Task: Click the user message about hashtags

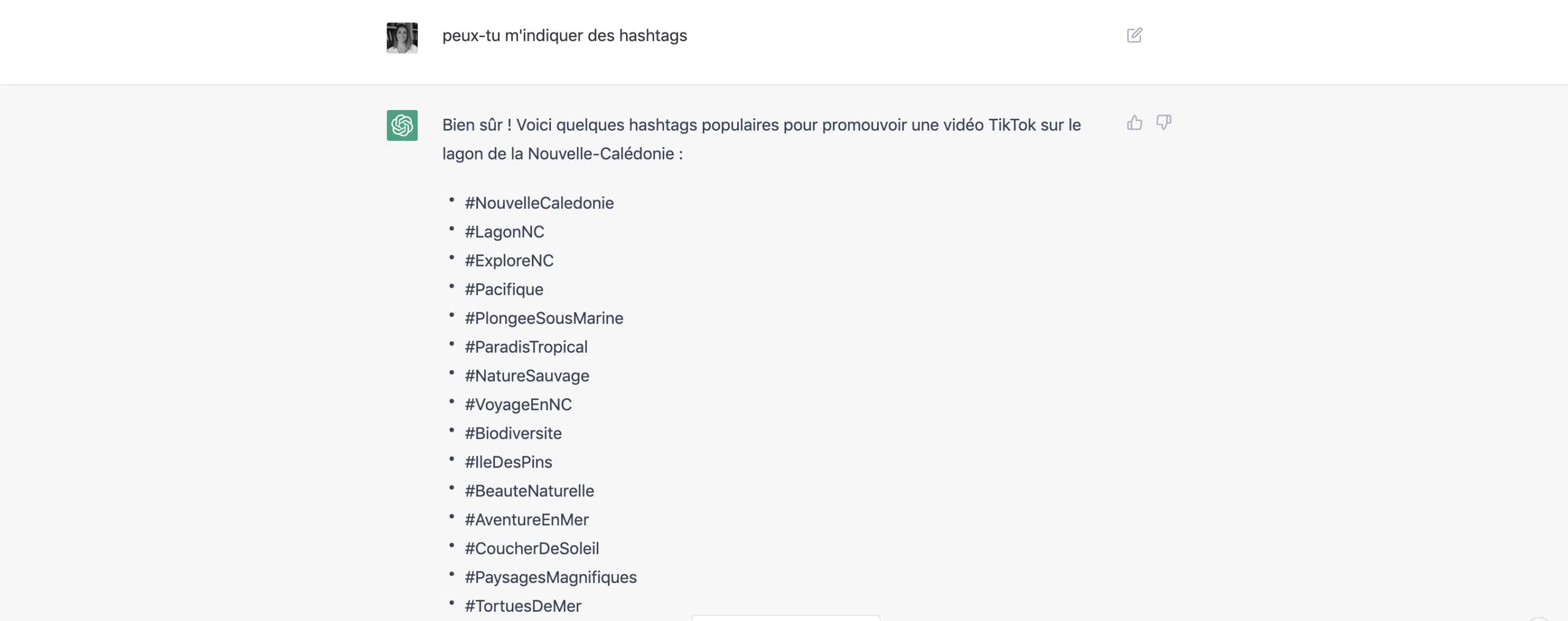Action: click(x=564, y=36)
